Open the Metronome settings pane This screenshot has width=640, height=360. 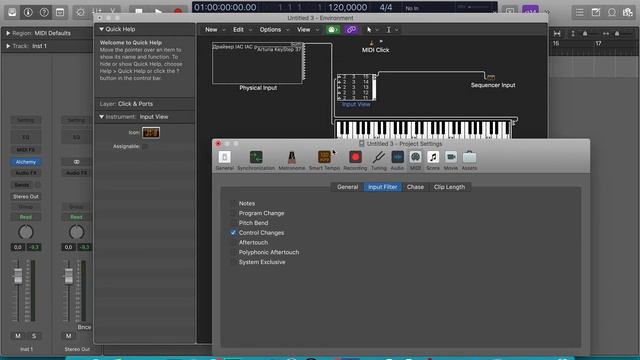click(x=291, y=160)
